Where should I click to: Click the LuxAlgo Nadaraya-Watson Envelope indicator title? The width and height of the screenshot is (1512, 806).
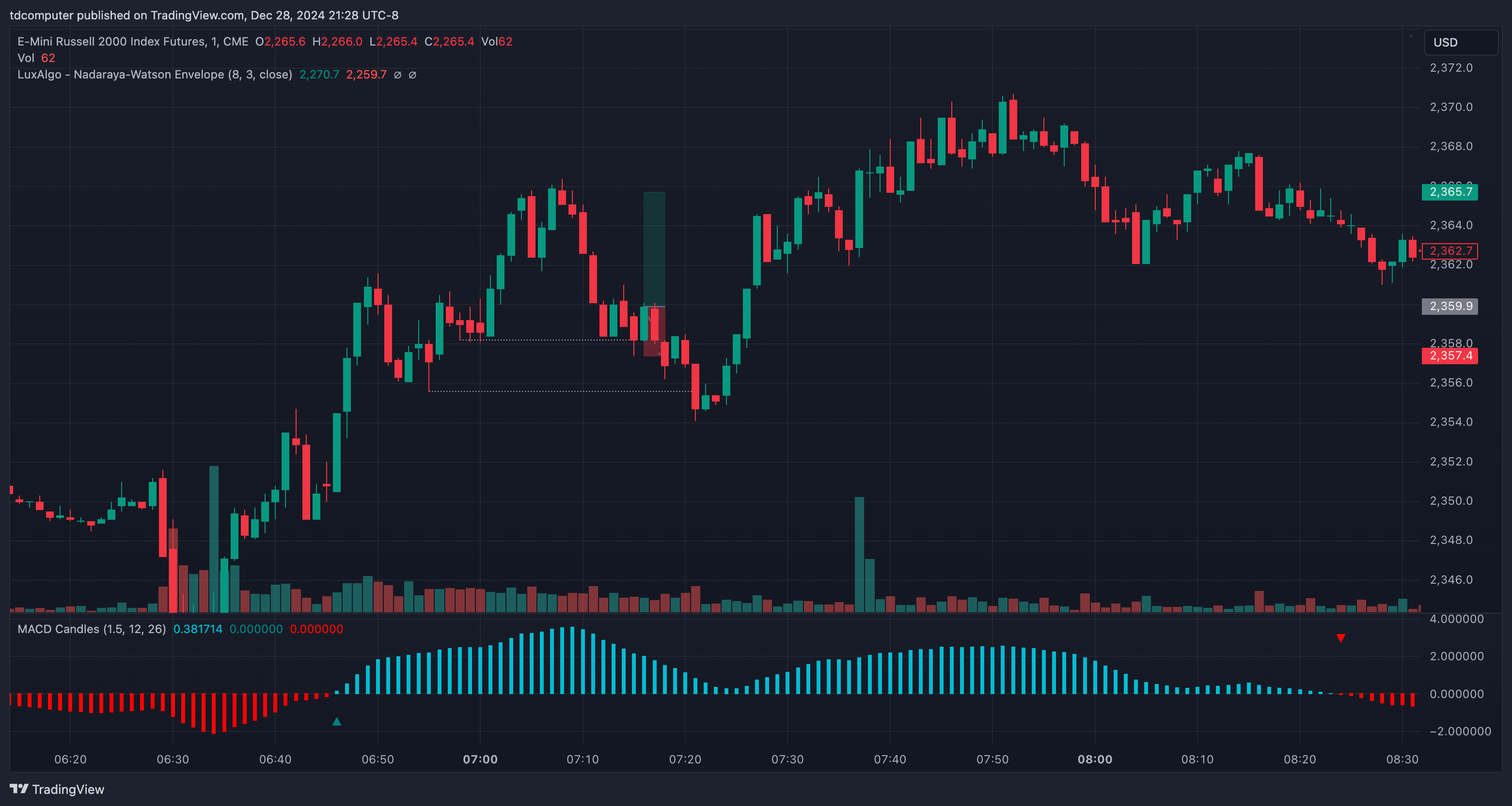[155, 75]
